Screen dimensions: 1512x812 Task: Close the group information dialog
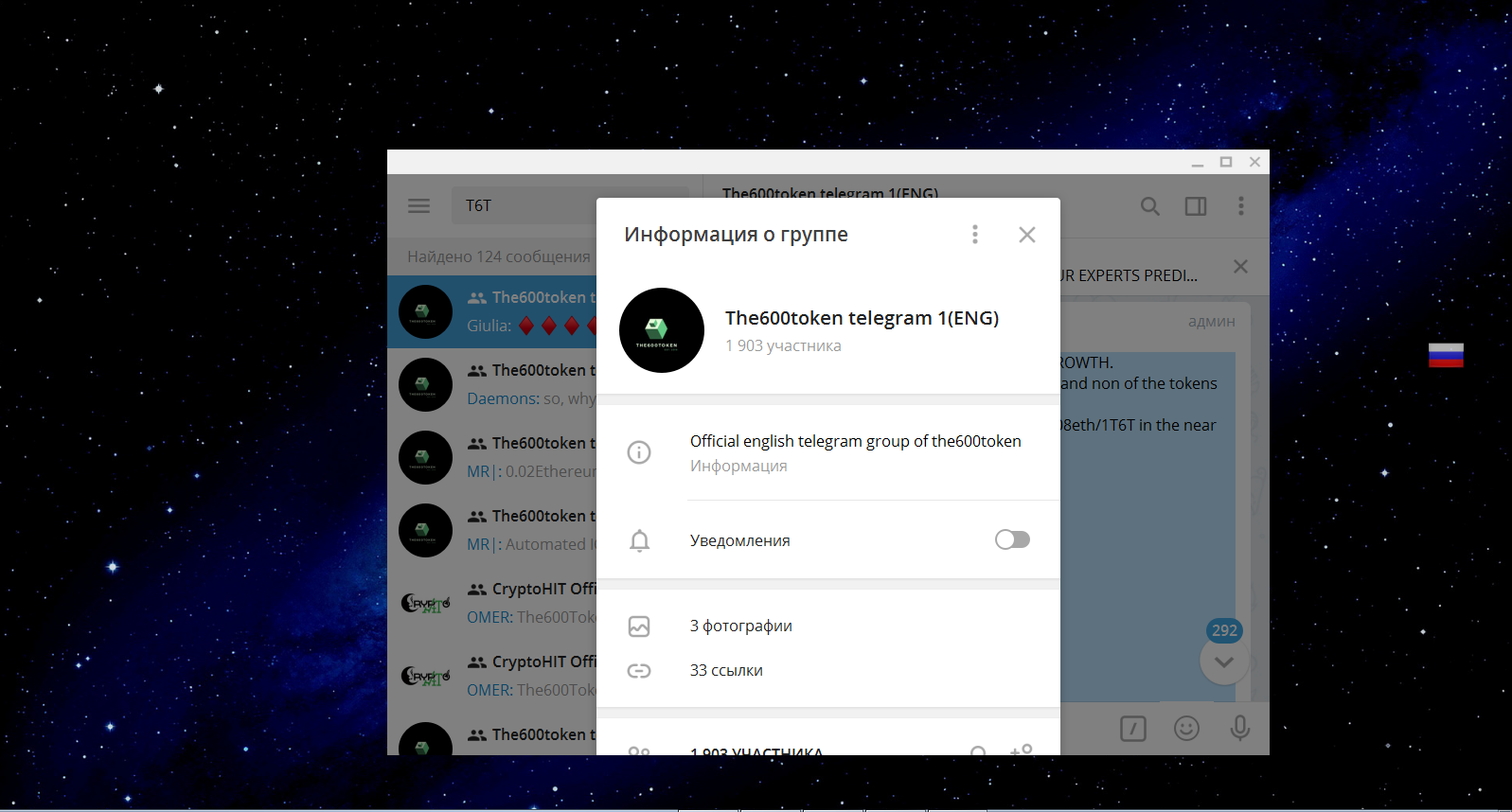(x=1027, y=235)
